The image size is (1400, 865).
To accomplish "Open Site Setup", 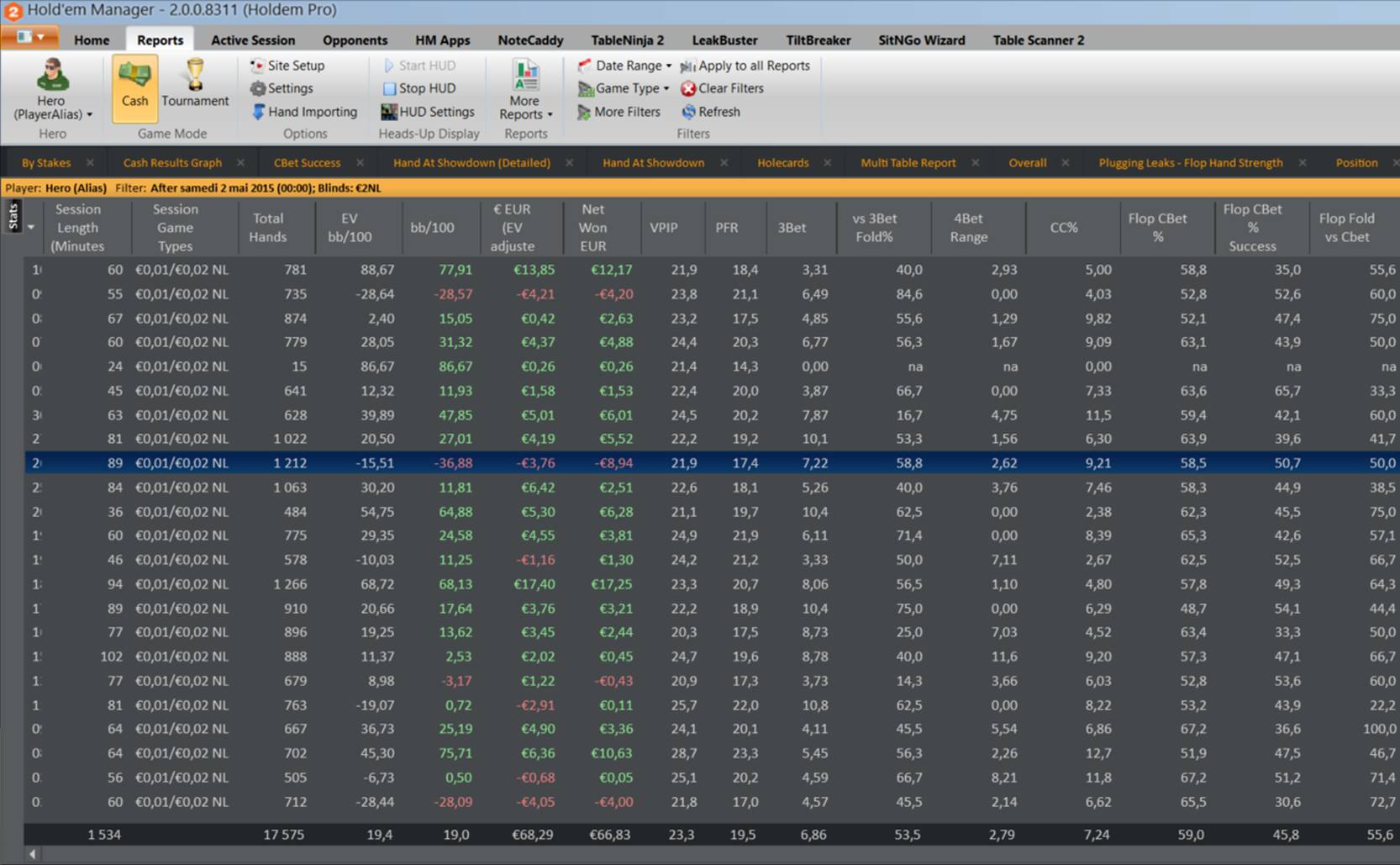I will tap(287, 66).
